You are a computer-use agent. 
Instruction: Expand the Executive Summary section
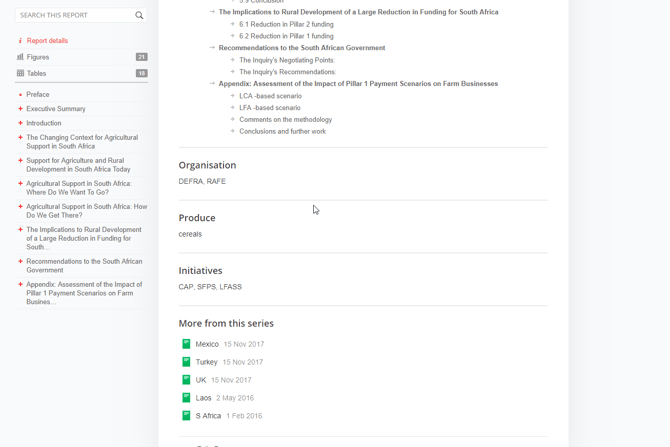click(20, 109)
